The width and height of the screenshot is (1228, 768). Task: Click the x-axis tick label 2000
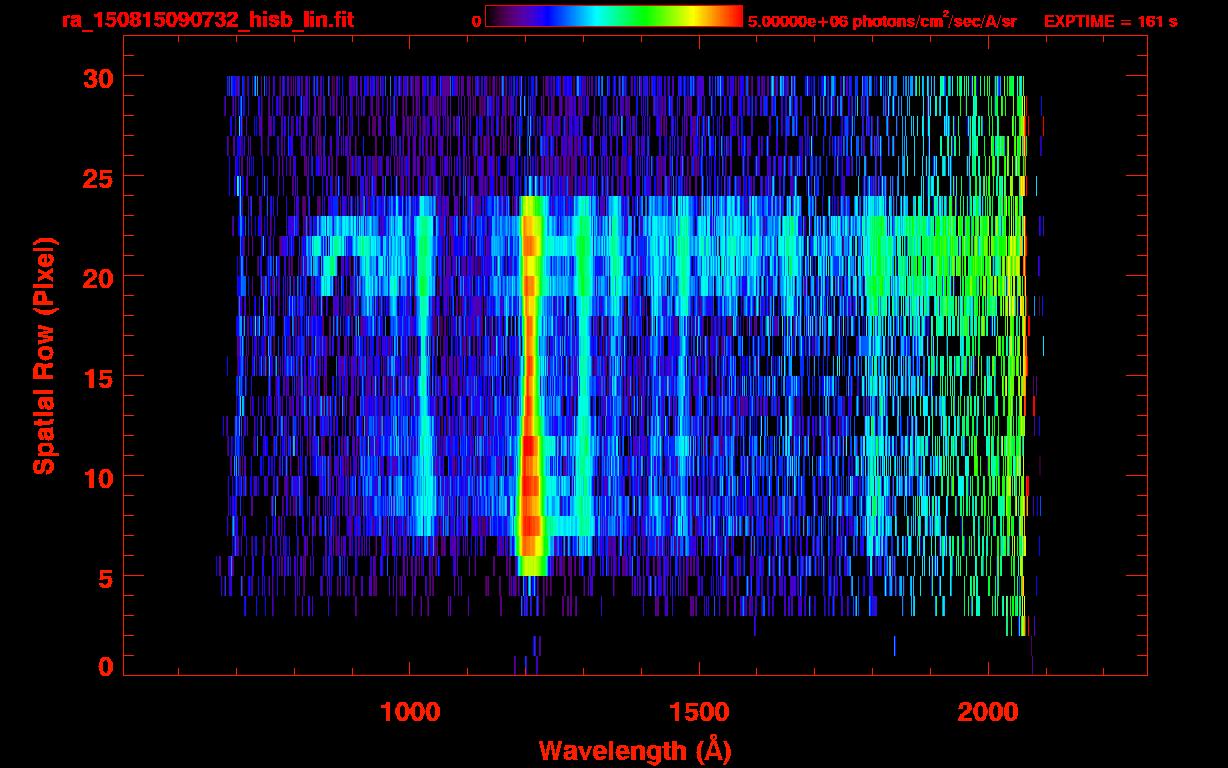[988, 712]
